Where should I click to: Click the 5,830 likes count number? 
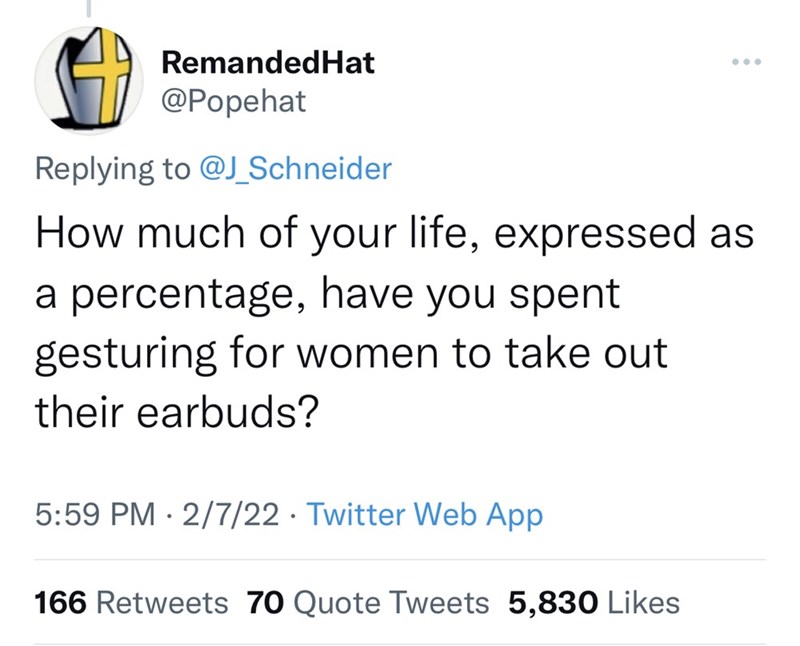click(x=553, y=602)
